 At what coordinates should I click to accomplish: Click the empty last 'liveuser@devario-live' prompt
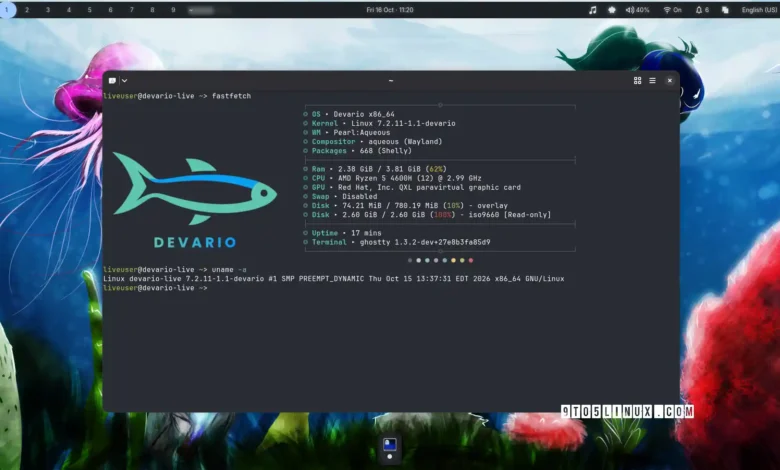click(155, 288)
